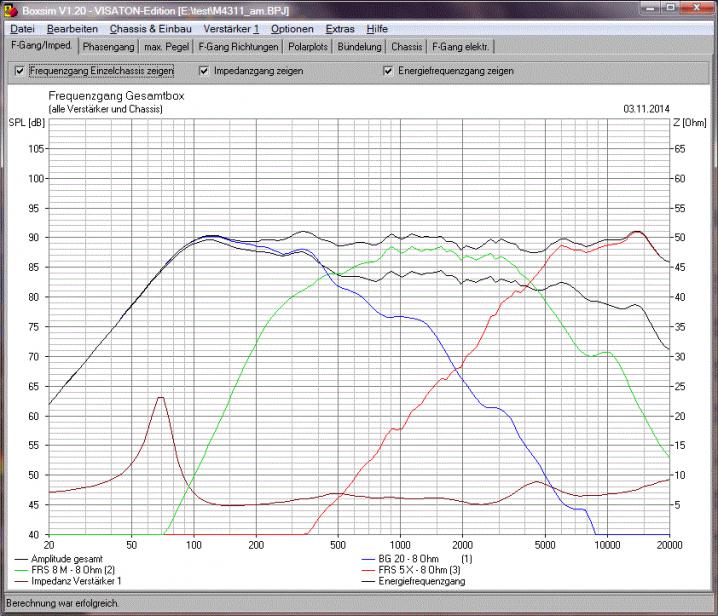Click the impedance peak near 70 Hz
The image size is (718, 616).
coord(160,398)
